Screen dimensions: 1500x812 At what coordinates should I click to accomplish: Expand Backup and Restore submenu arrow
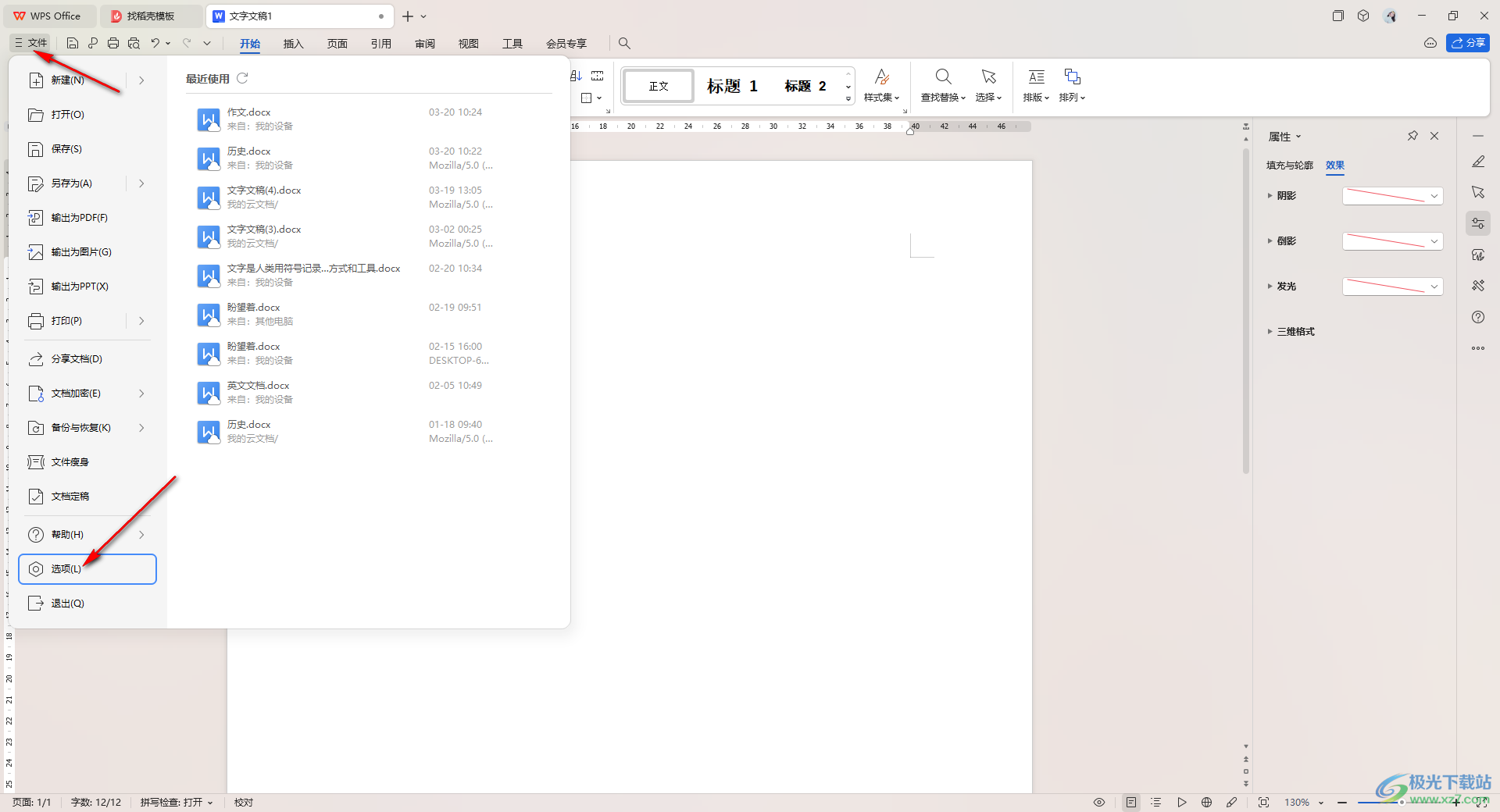[x=141, y=427]
